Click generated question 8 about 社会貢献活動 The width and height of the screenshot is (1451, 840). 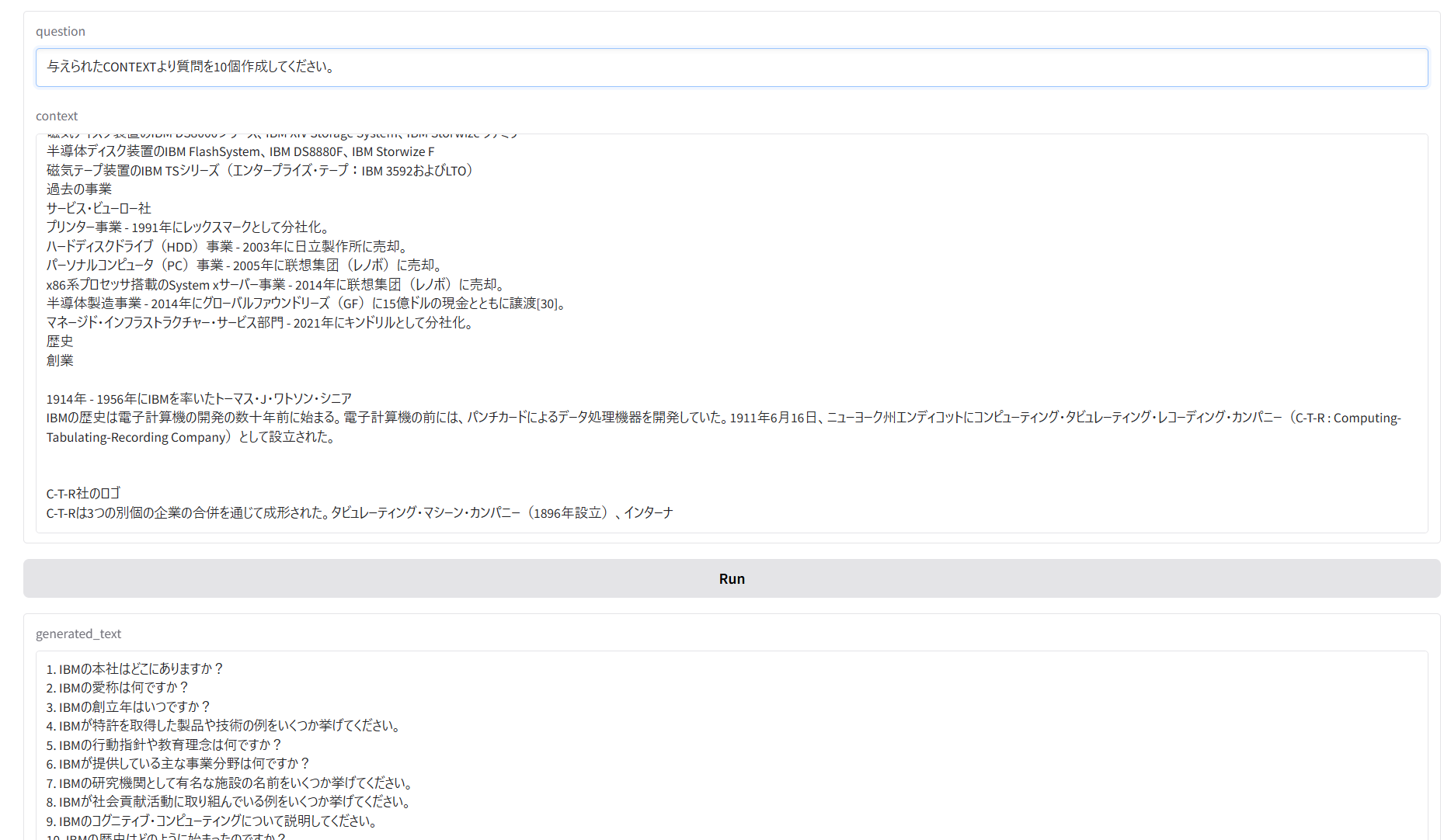coord(229,802)
